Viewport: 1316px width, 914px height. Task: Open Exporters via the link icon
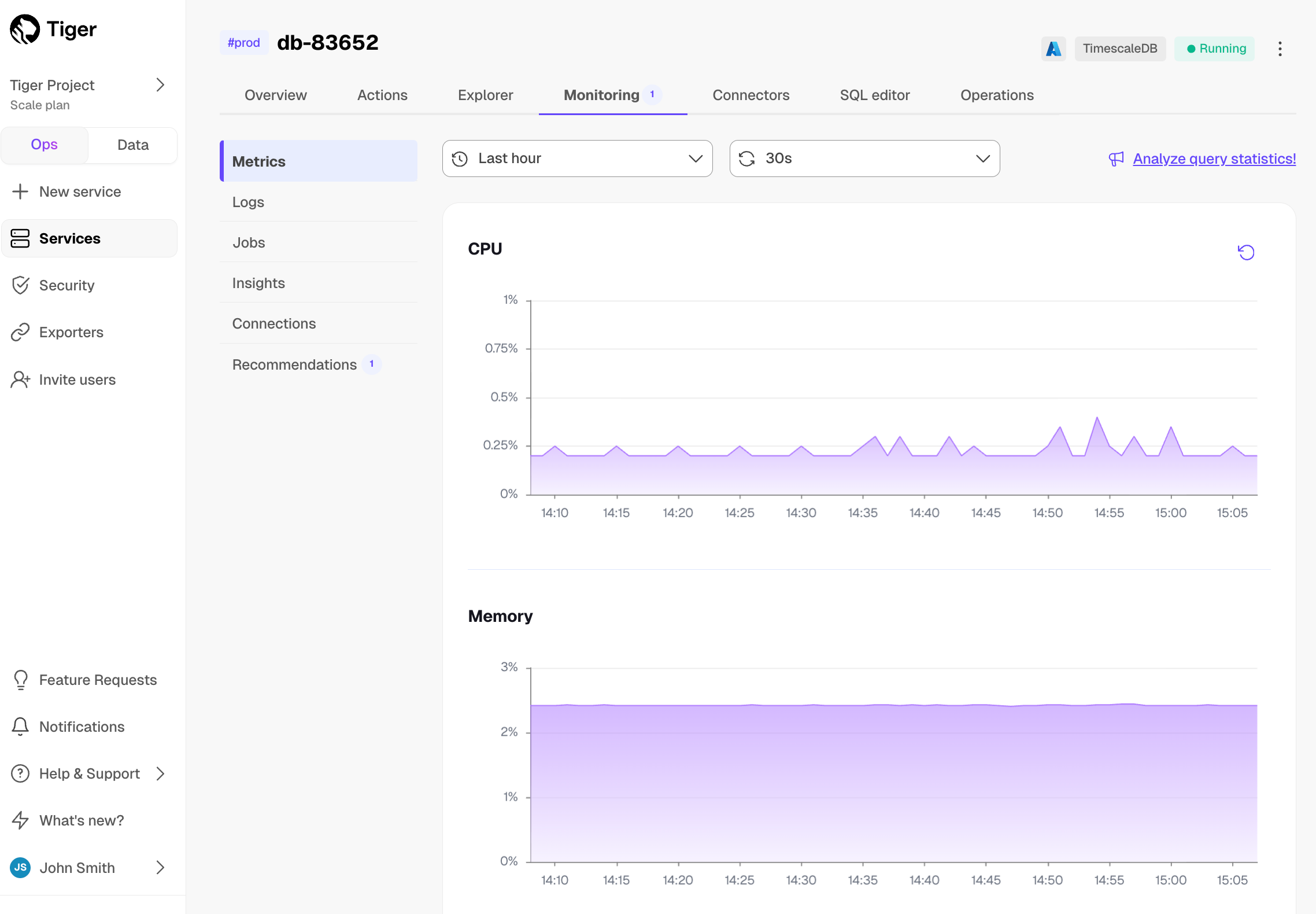(20, 332)
